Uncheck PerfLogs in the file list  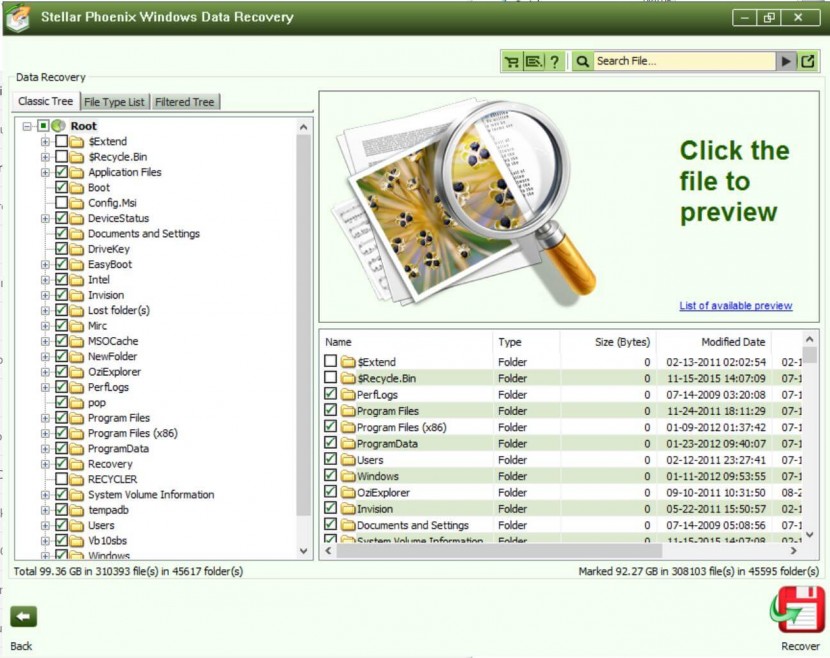330,393
